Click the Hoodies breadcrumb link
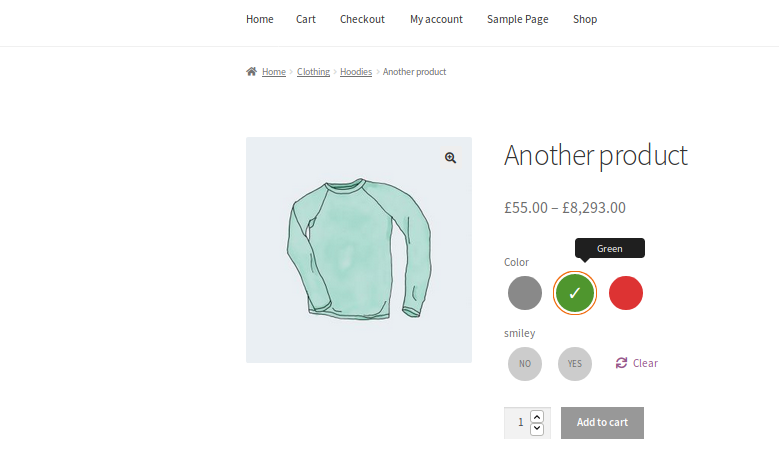The height and width of the screenshot is (456, 779). [356, 72]
